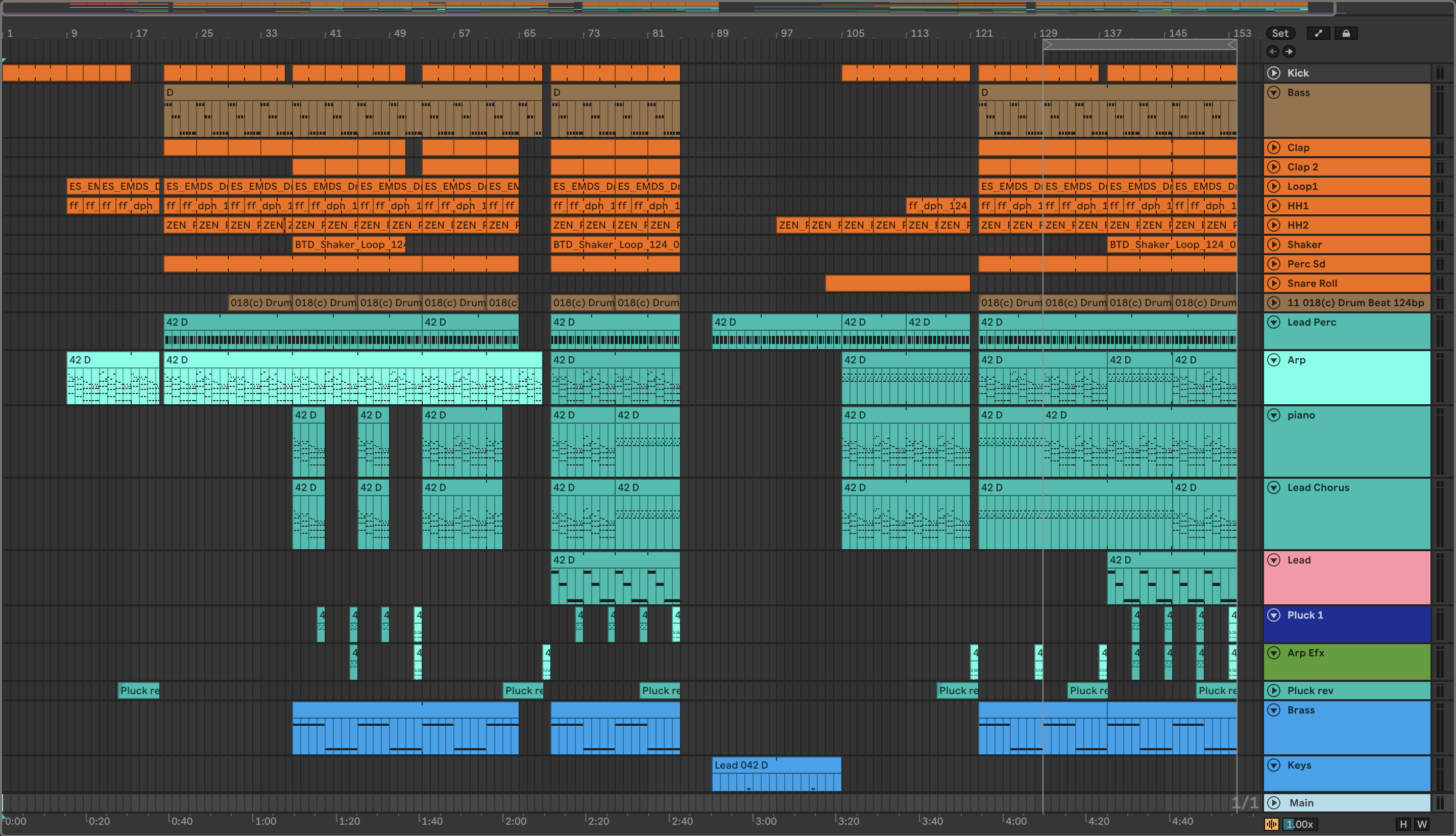The width and height of the screenshot is (1456, 836).
Task: Click the Snare Roll track unfold icon
Action: click(1274, 283)
